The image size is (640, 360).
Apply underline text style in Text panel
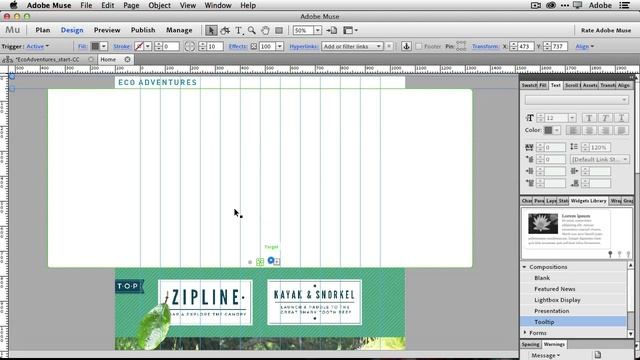coord(621,118)
